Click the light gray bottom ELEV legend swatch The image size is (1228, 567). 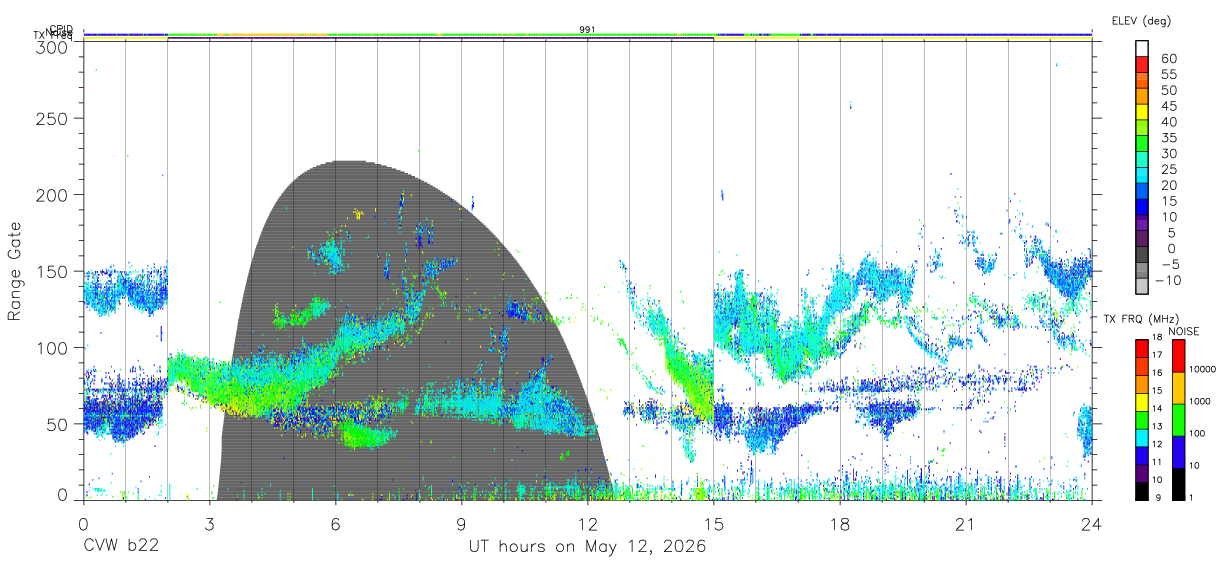1142,285
